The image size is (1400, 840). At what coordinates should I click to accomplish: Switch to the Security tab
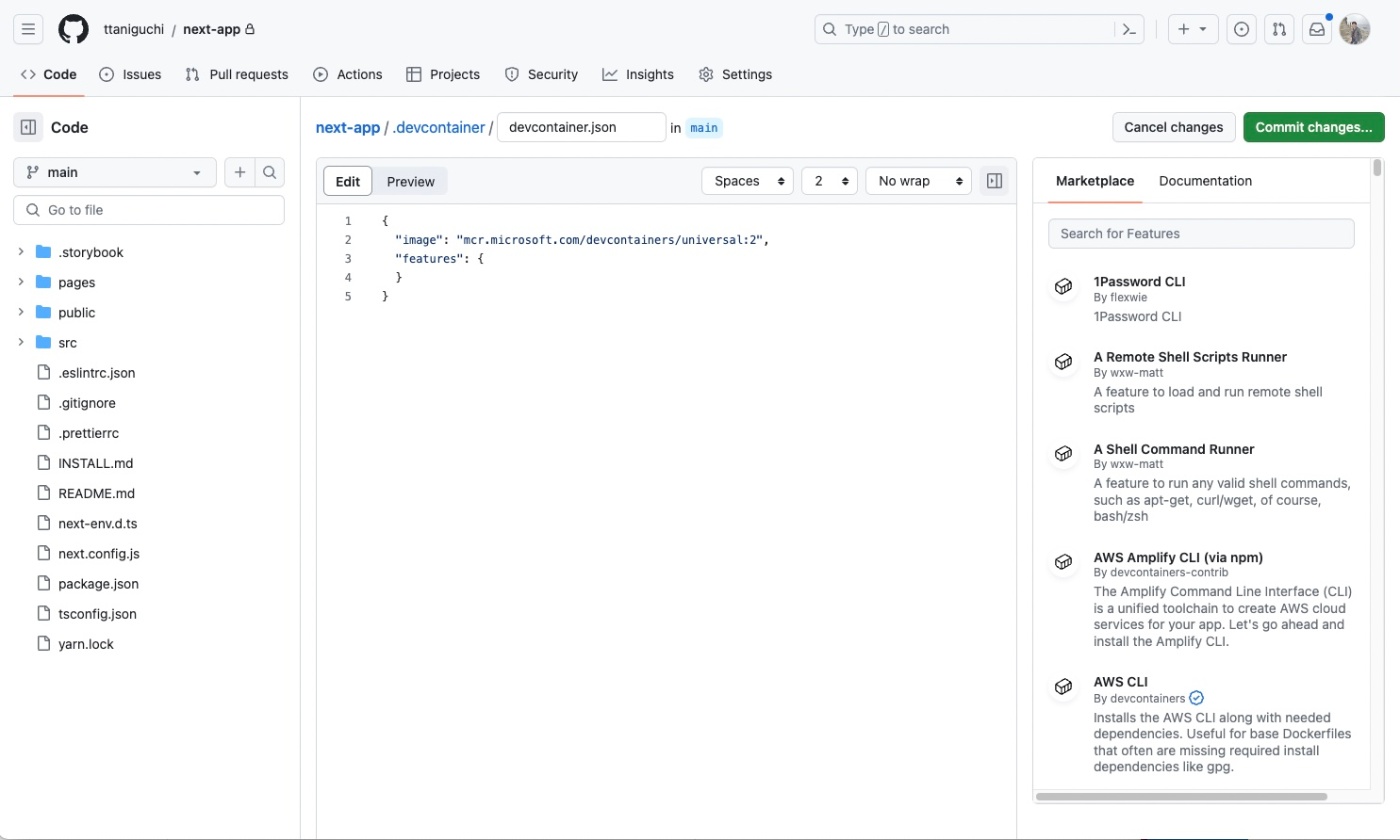[x=541, y=74]
